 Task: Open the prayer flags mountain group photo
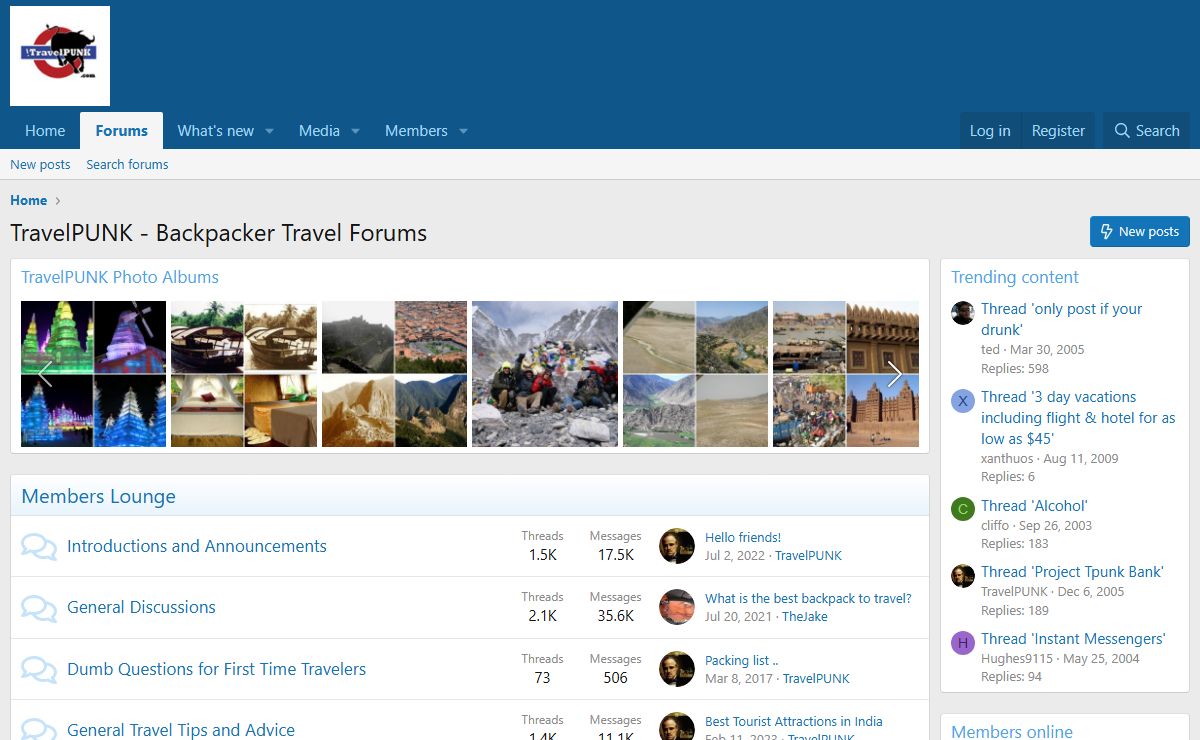(545, 374)
